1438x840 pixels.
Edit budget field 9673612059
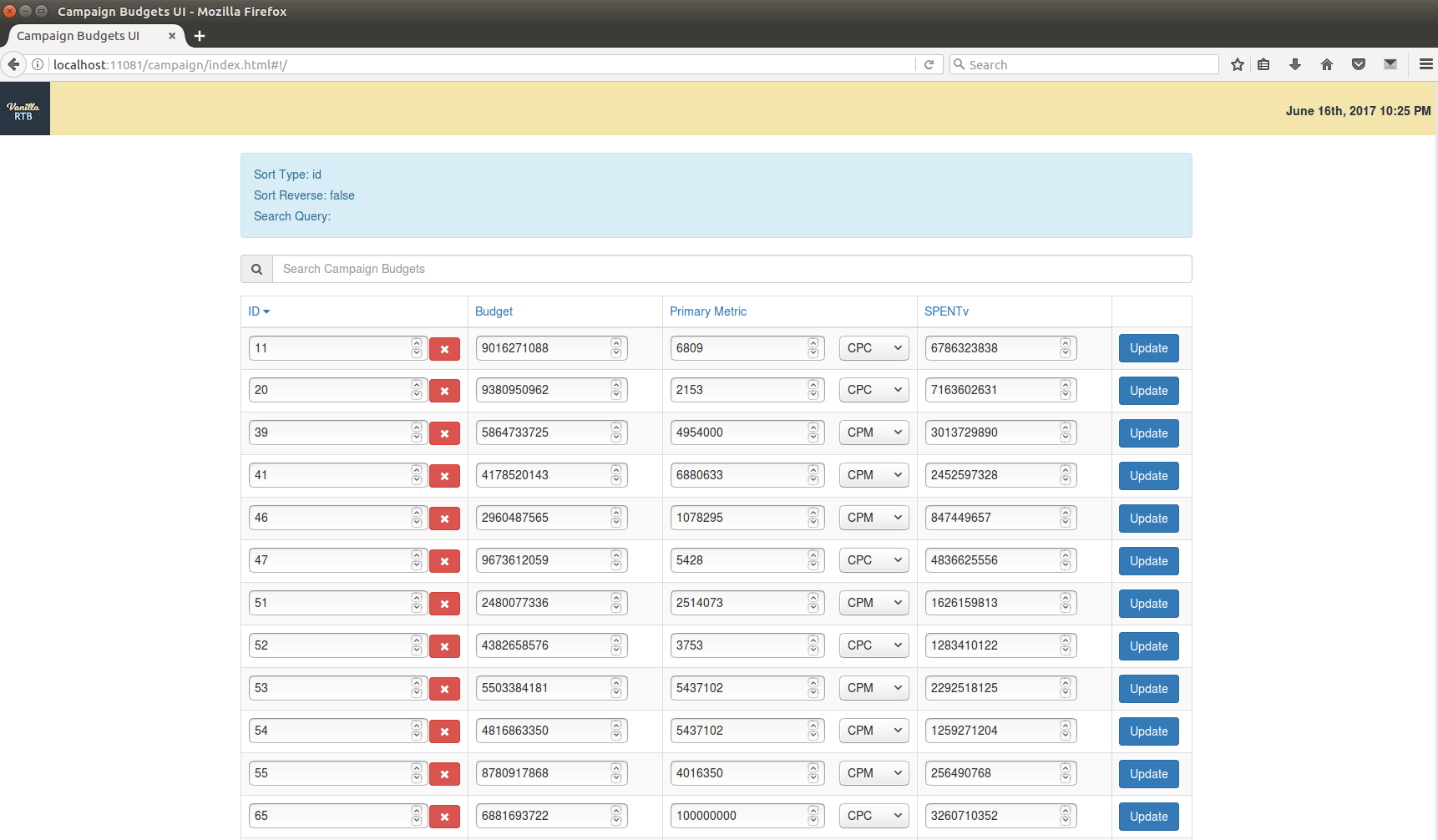(x=551, y=560)
